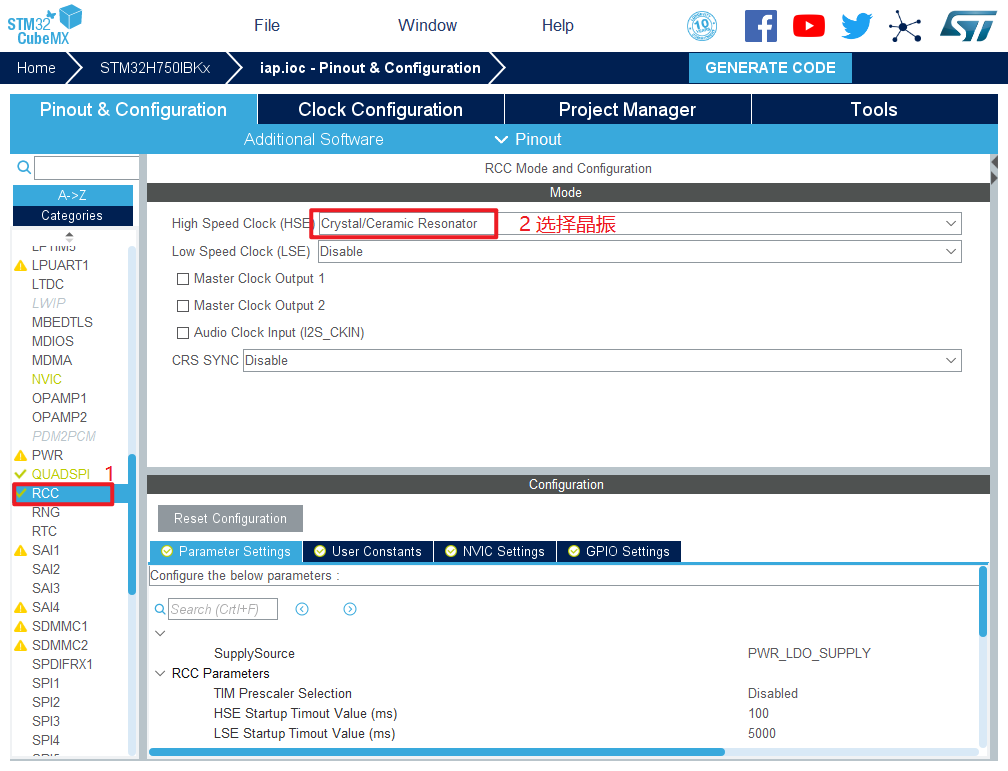Click the ST logo icon
The image size is (1008, 771).
click(x=968, y=26)
